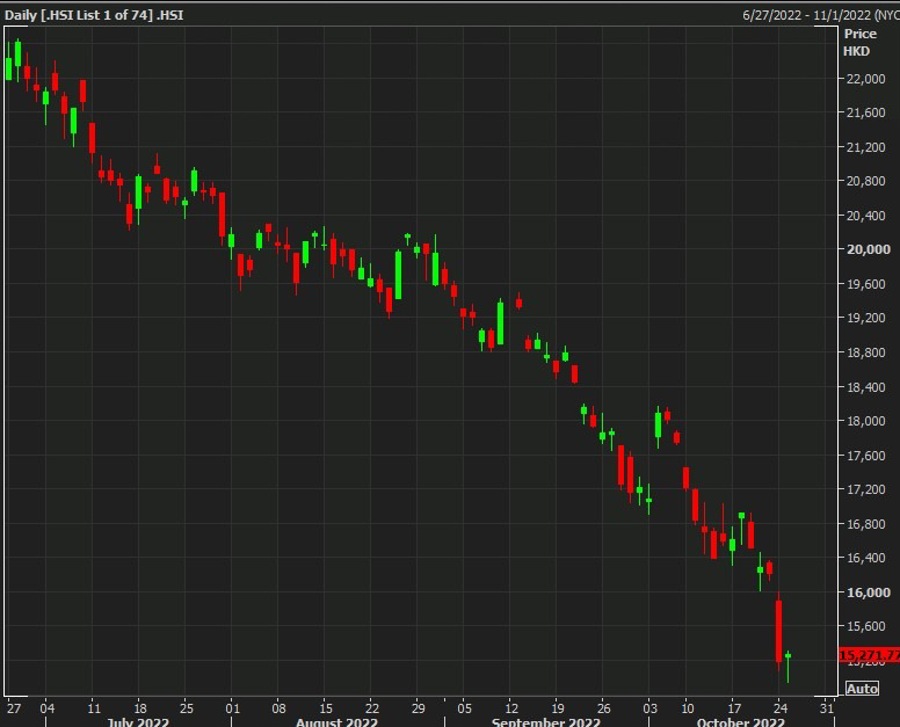Click the 22,000 price axis label
Screen dimensions: 900x727
[865, 79]
